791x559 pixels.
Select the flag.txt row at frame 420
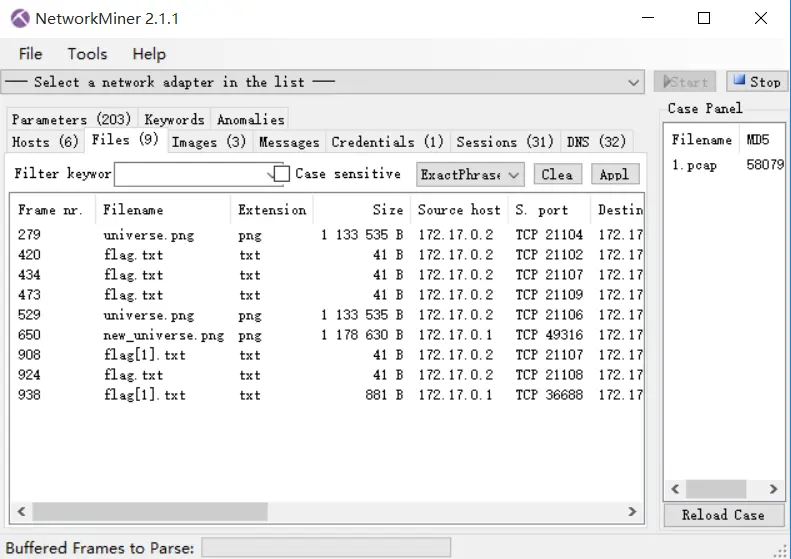(327, 255)
